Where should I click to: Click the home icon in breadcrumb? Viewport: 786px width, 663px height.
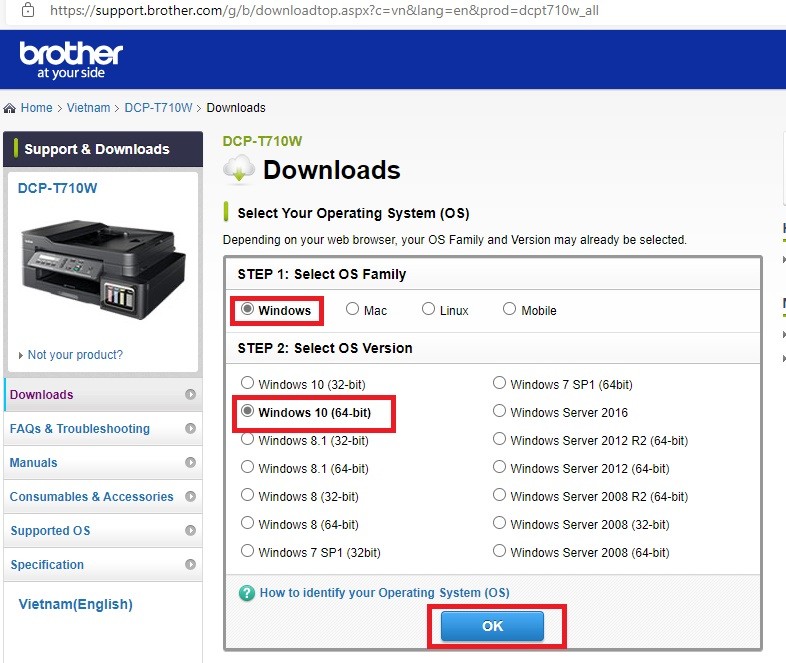[x=9, y=108]
